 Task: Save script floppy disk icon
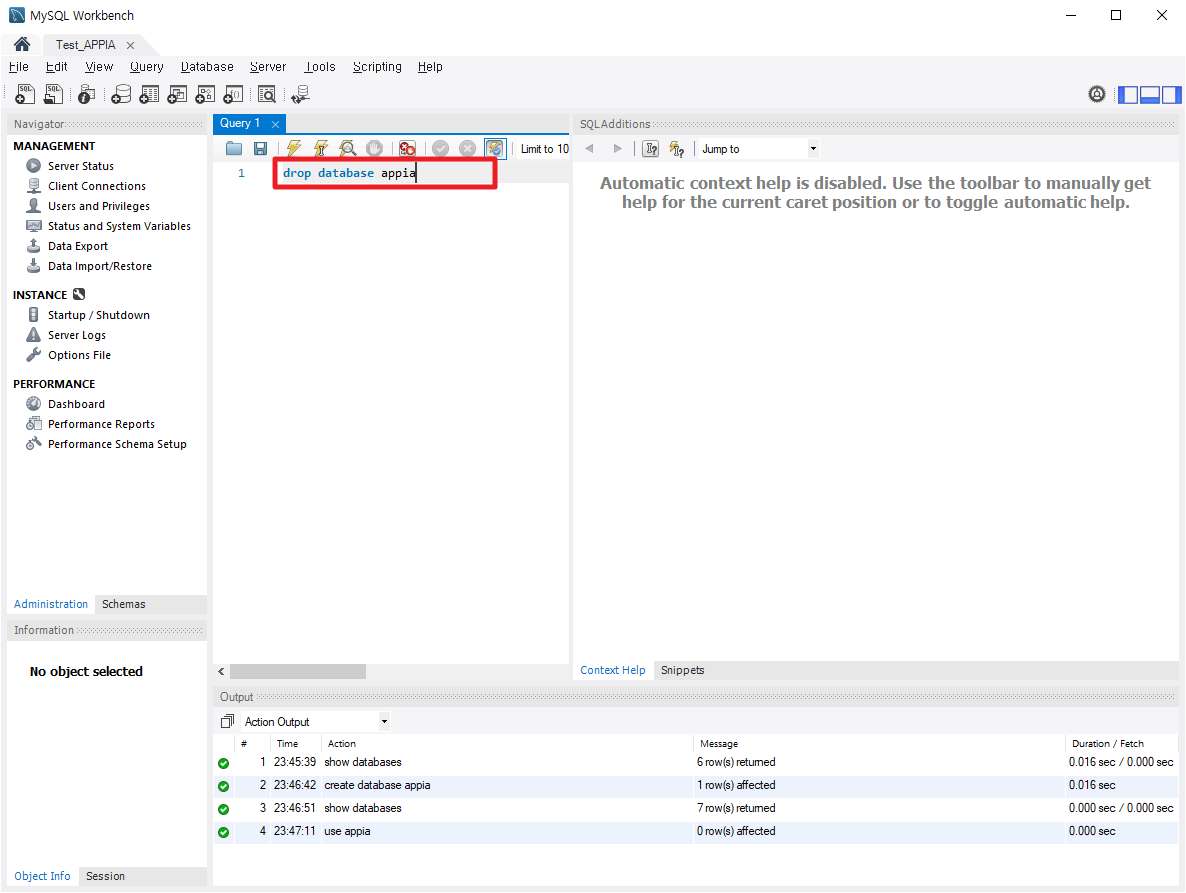[x=260, y=149]
